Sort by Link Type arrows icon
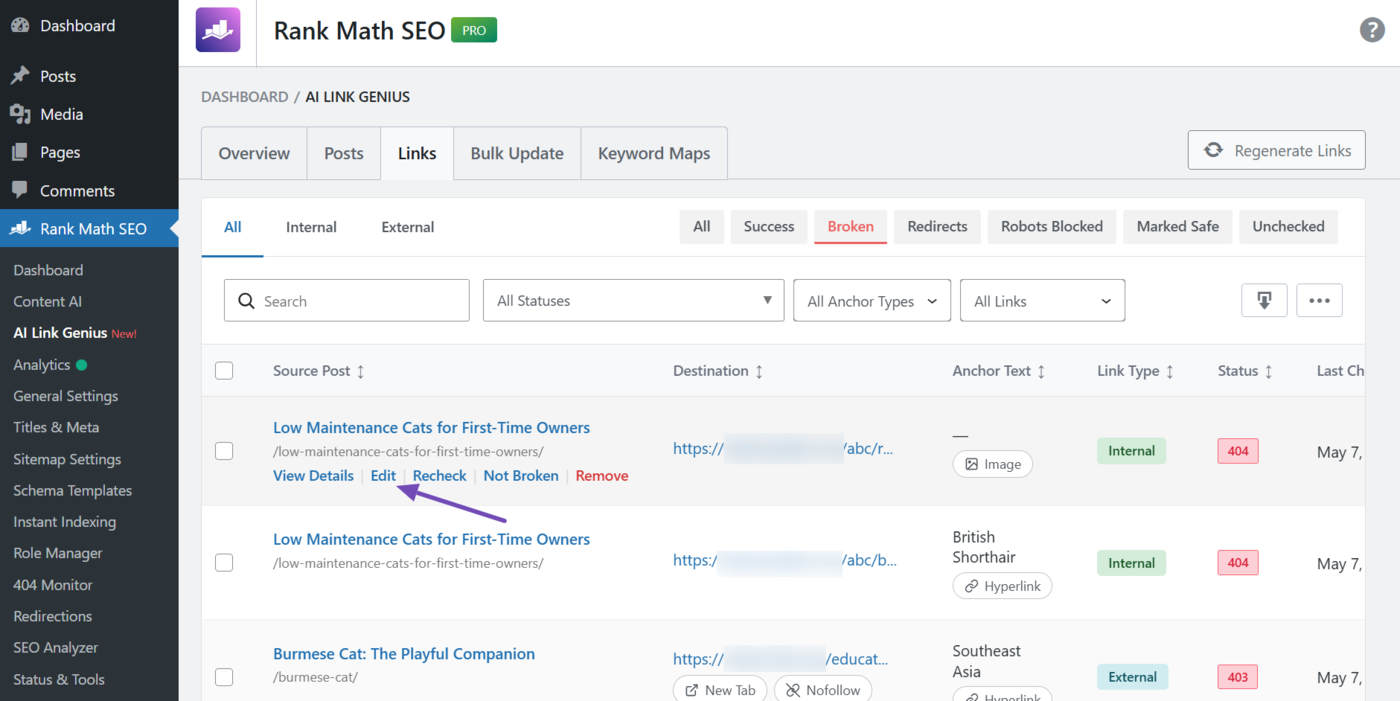 click(1169, 371)
